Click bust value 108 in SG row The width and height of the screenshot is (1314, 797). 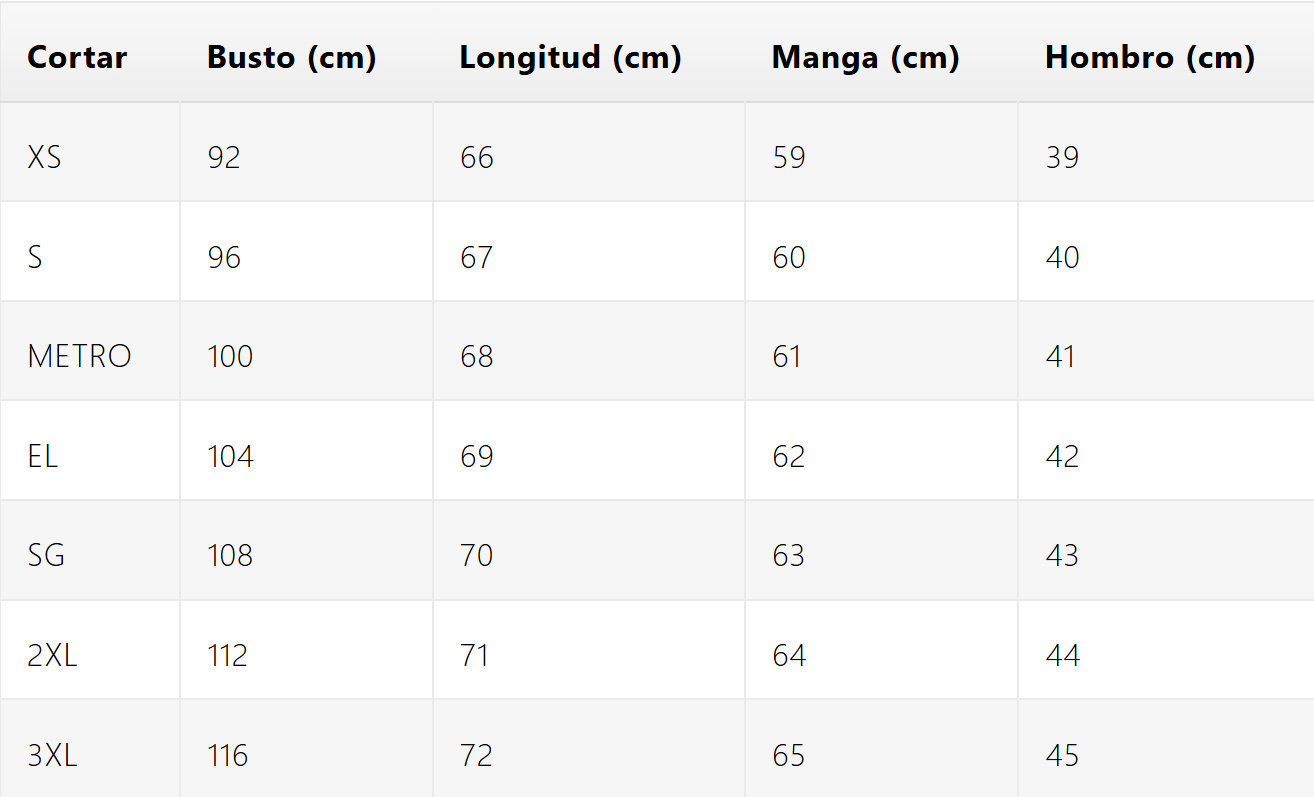(230, 556)
